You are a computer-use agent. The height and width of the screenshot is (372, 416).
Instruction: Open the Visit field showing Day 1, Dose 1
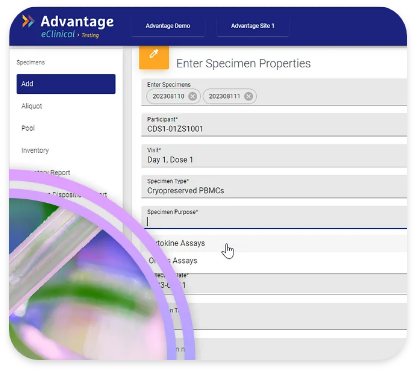pos(274,156)
